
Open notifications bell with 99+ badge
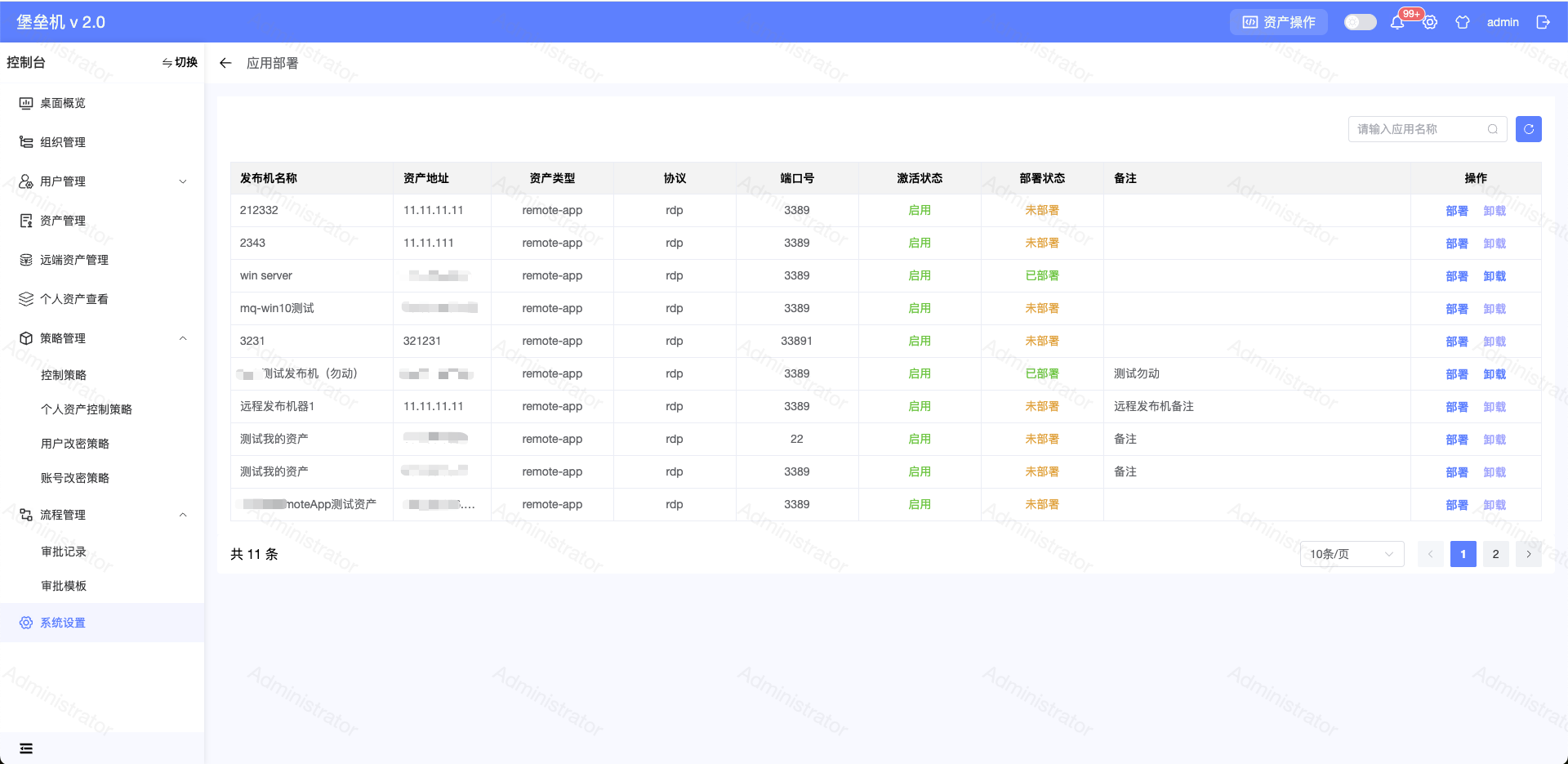pos(1397,22)
